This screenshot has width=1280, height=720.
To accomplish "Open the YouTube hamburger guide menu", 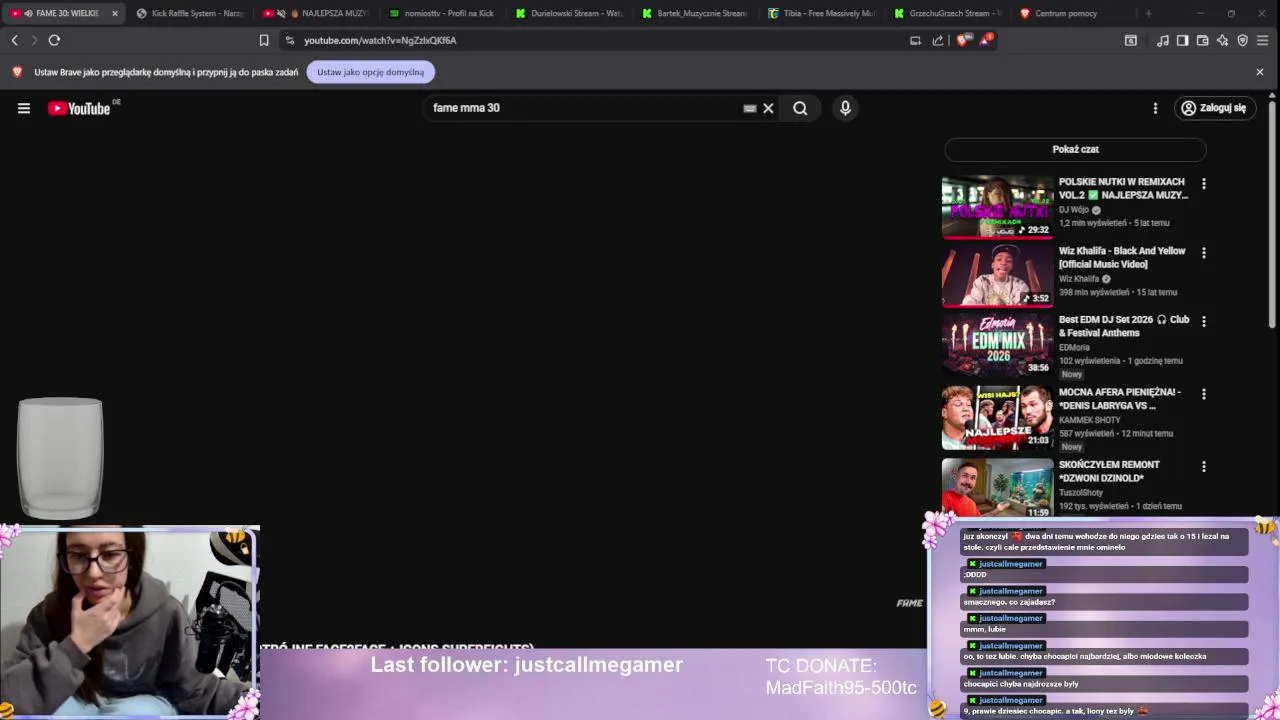I will tap(24, 108).
